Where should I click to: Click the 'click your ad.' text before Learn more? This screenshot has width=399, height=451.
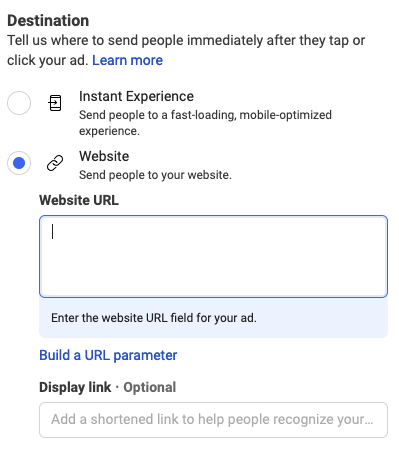coord(48,61)
